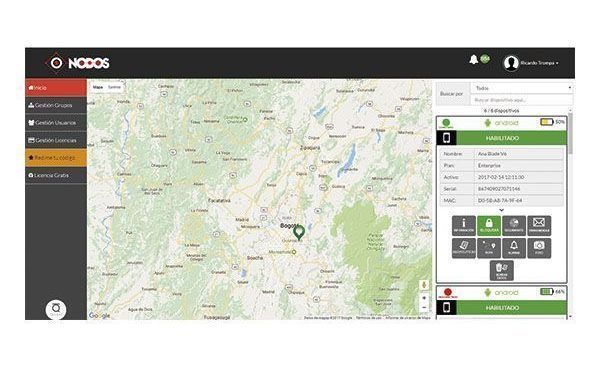Open Licencia Gratis menu item
Screen dimensions: 600x375
pos(56,175)
